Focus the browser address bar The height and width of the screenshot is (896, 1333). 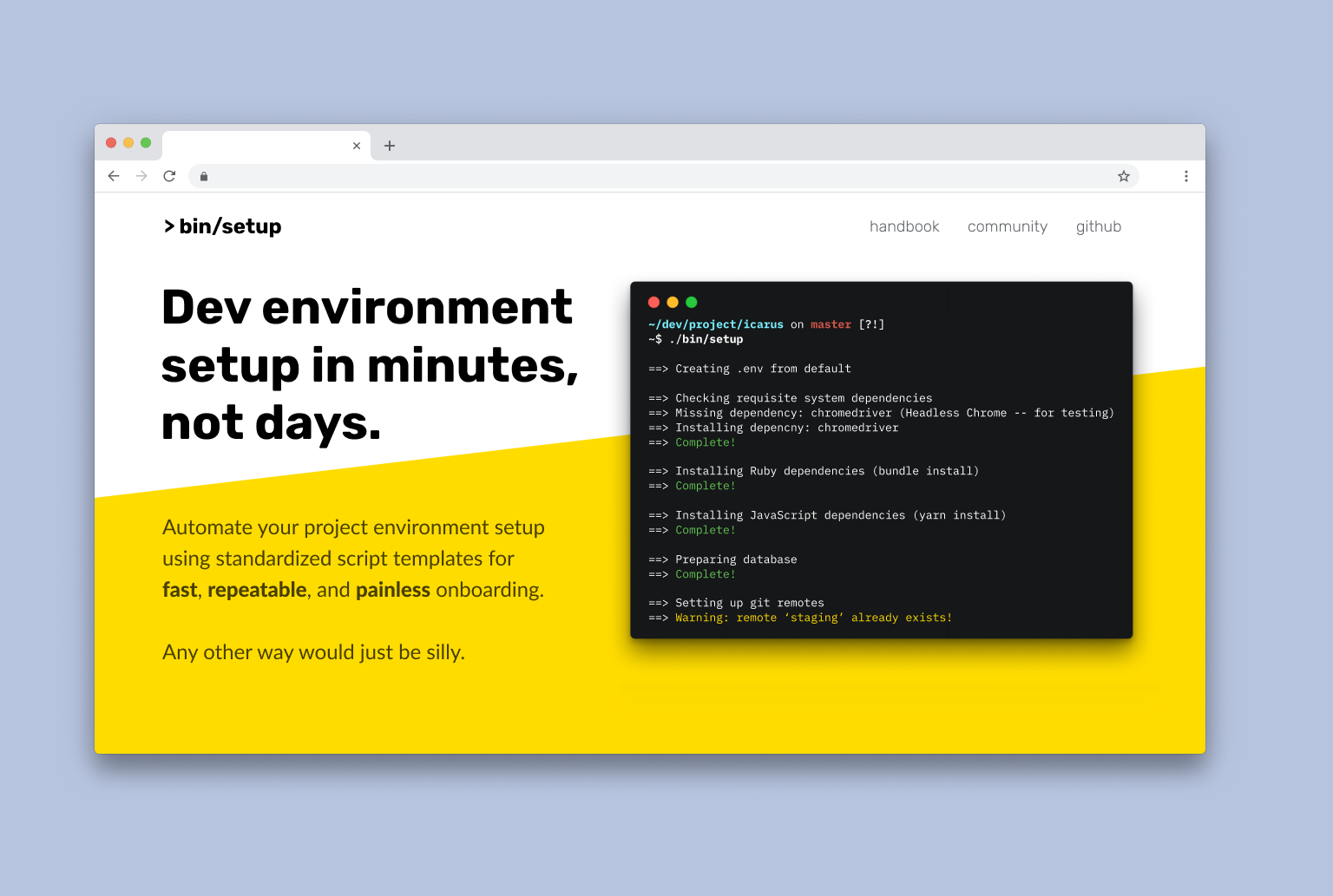663,176
